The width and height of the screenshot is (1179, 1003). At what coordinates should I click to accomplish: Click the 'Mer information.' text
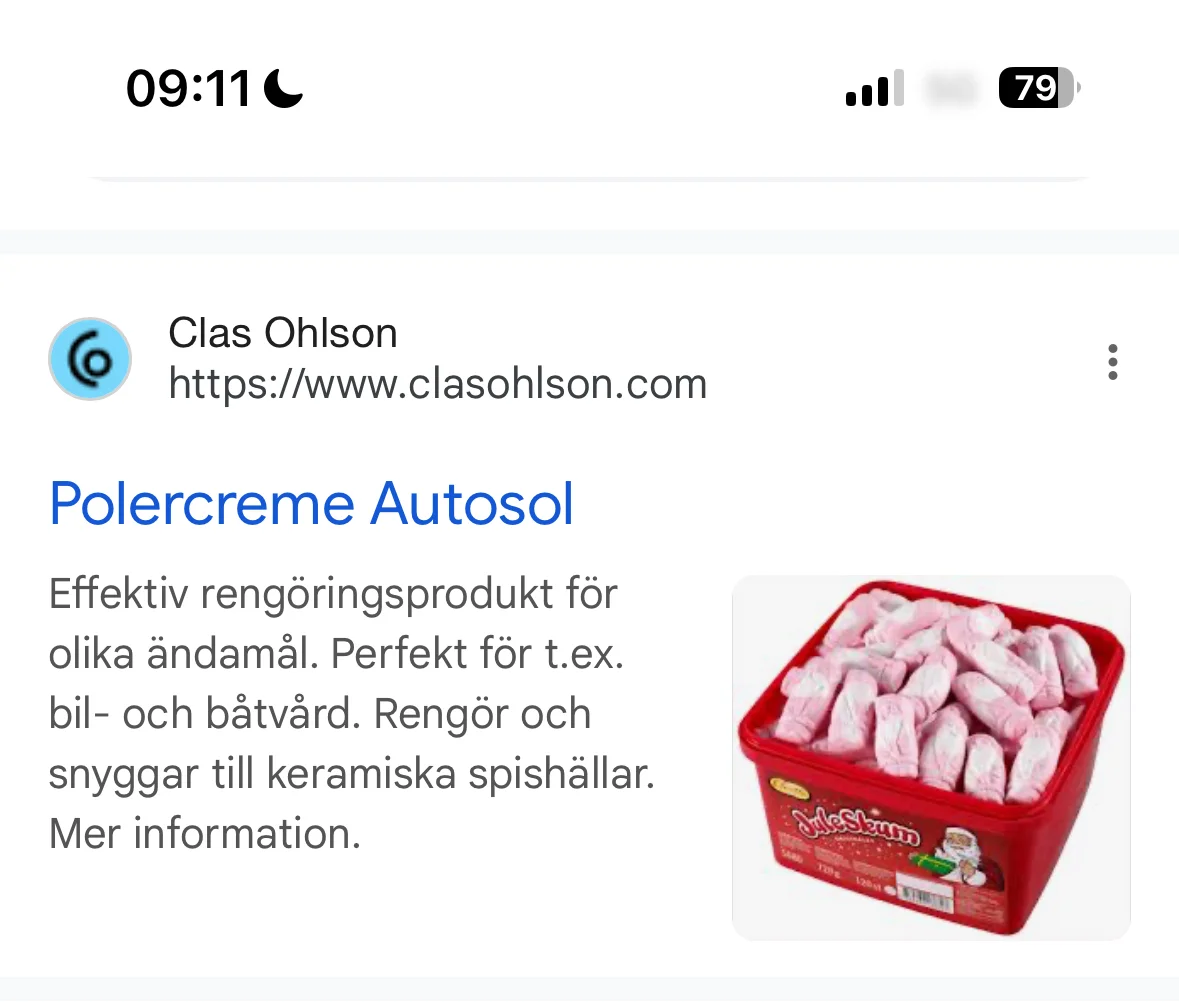click(x=205, y=833)
